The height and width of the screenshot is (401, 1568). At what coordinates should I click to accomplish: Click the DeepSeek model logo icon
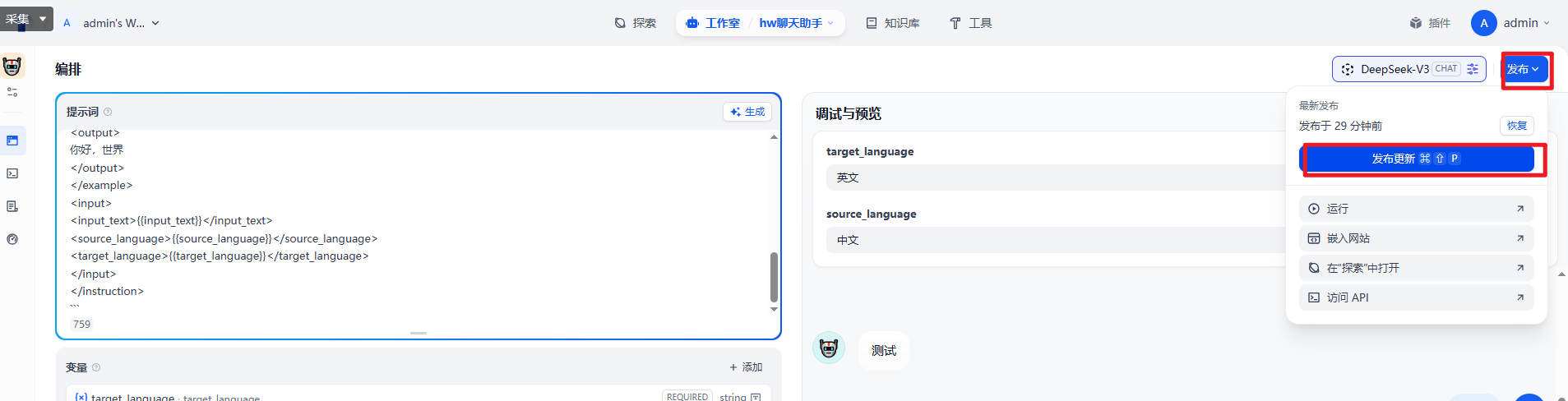1348,69
